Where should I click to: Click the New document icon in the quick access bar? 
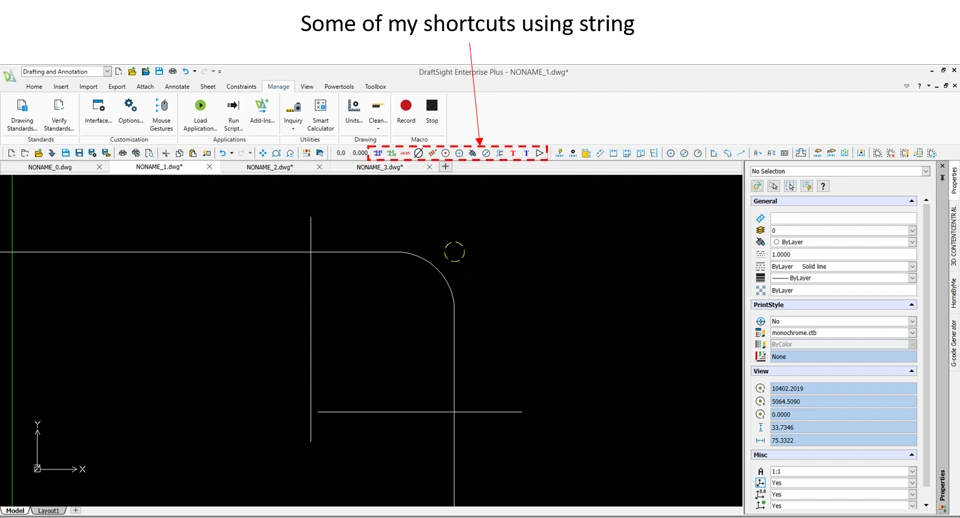pyautogui.click(x=119, y=72)
